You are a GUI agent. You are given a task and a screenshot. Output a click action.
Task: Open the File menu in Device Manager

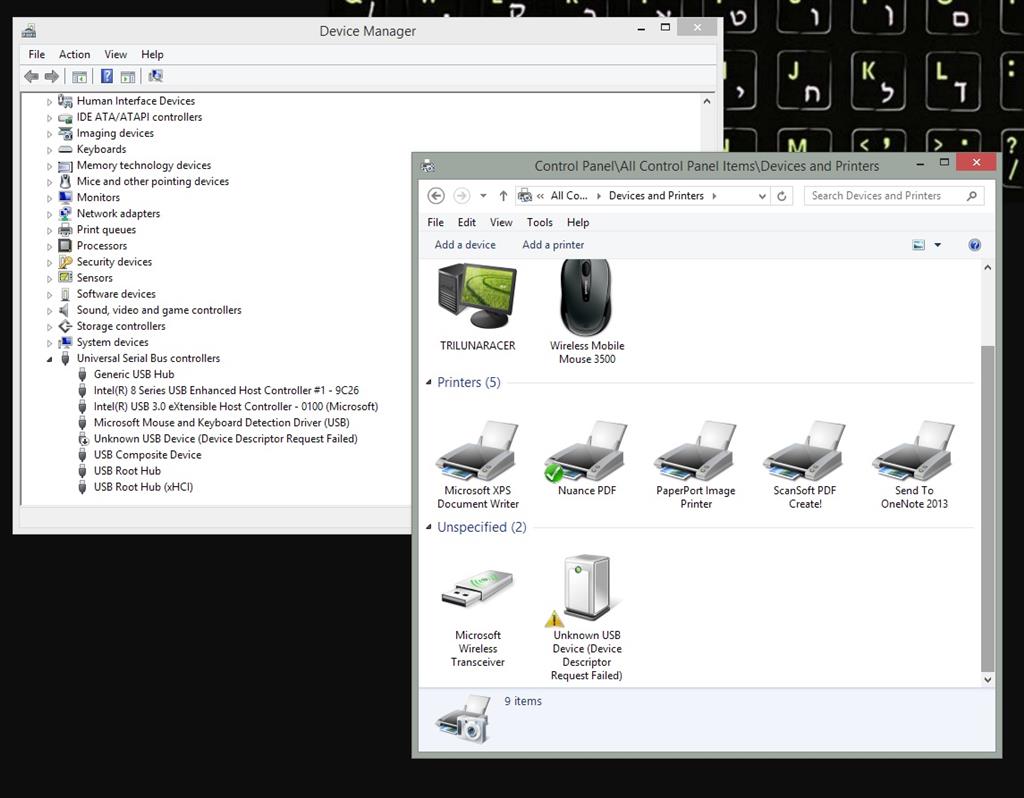tap(37, 54)
